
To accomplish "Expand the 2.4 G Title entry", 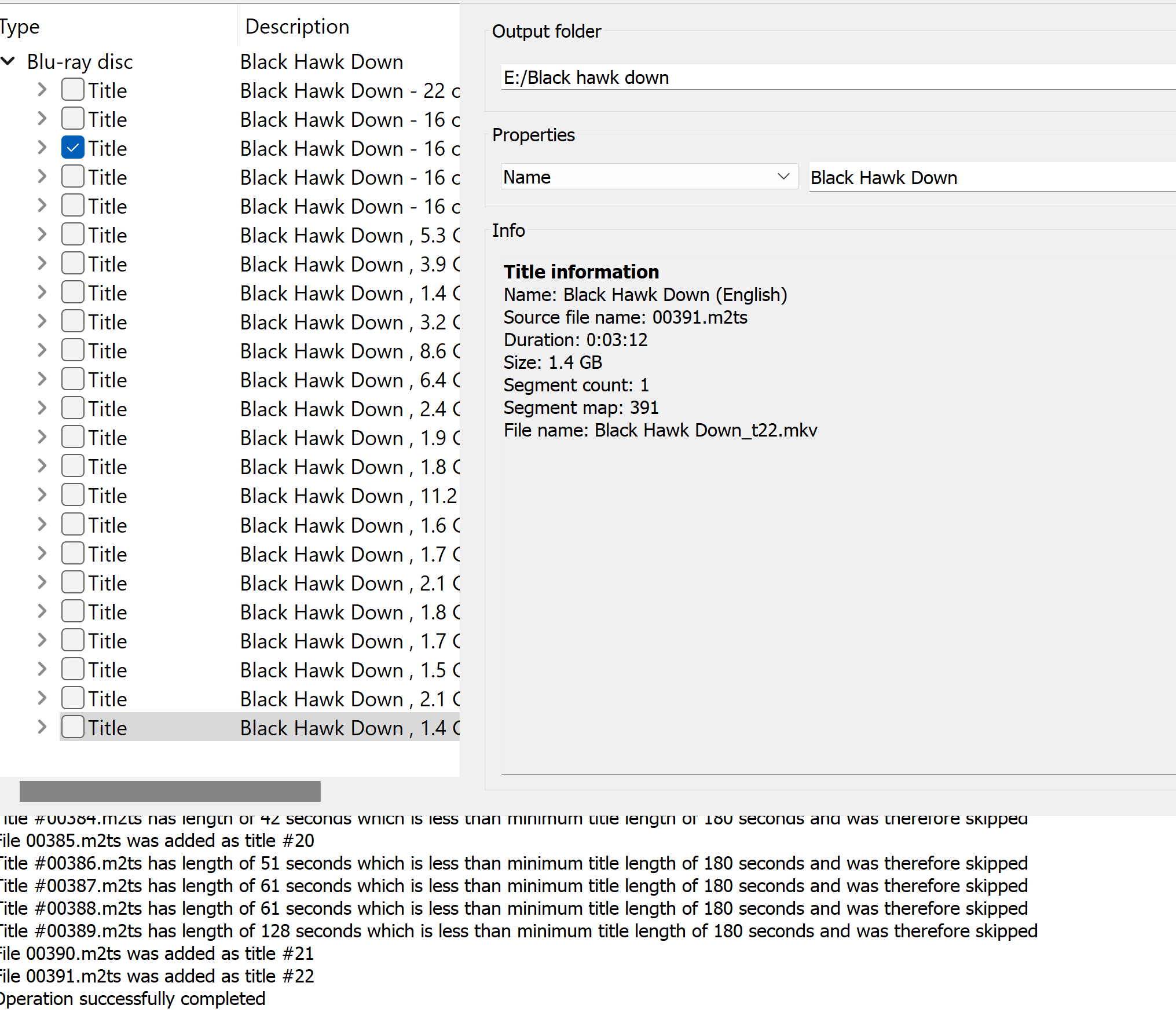I will (42, 408).
